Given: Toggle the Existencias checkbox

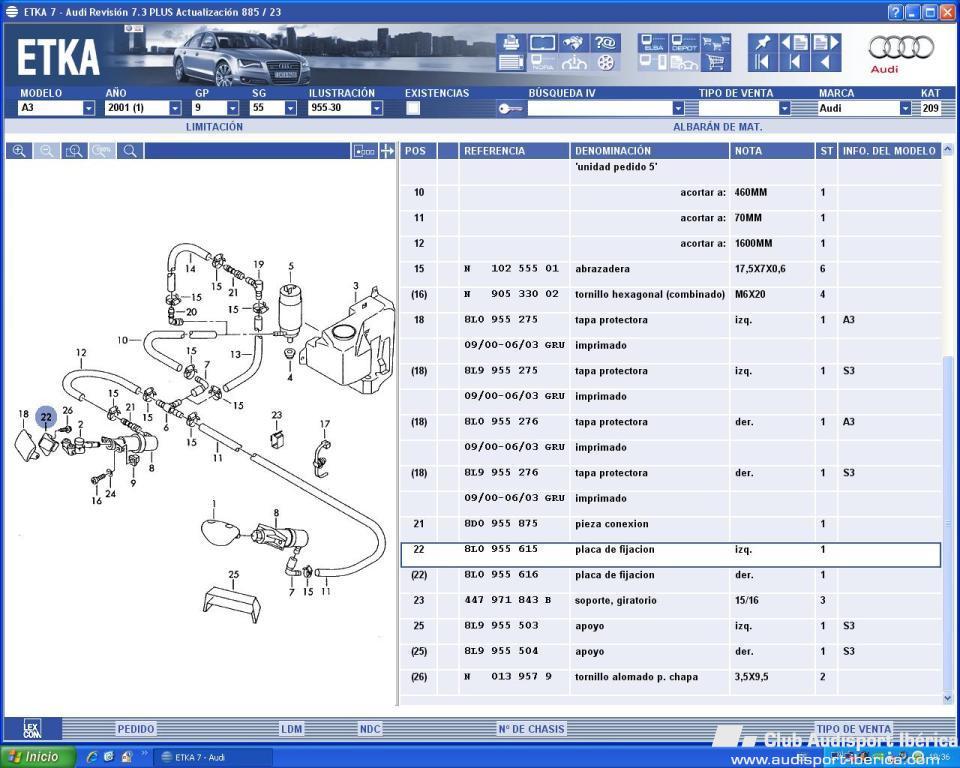Looking at the screenshot, I should (413, 108).
